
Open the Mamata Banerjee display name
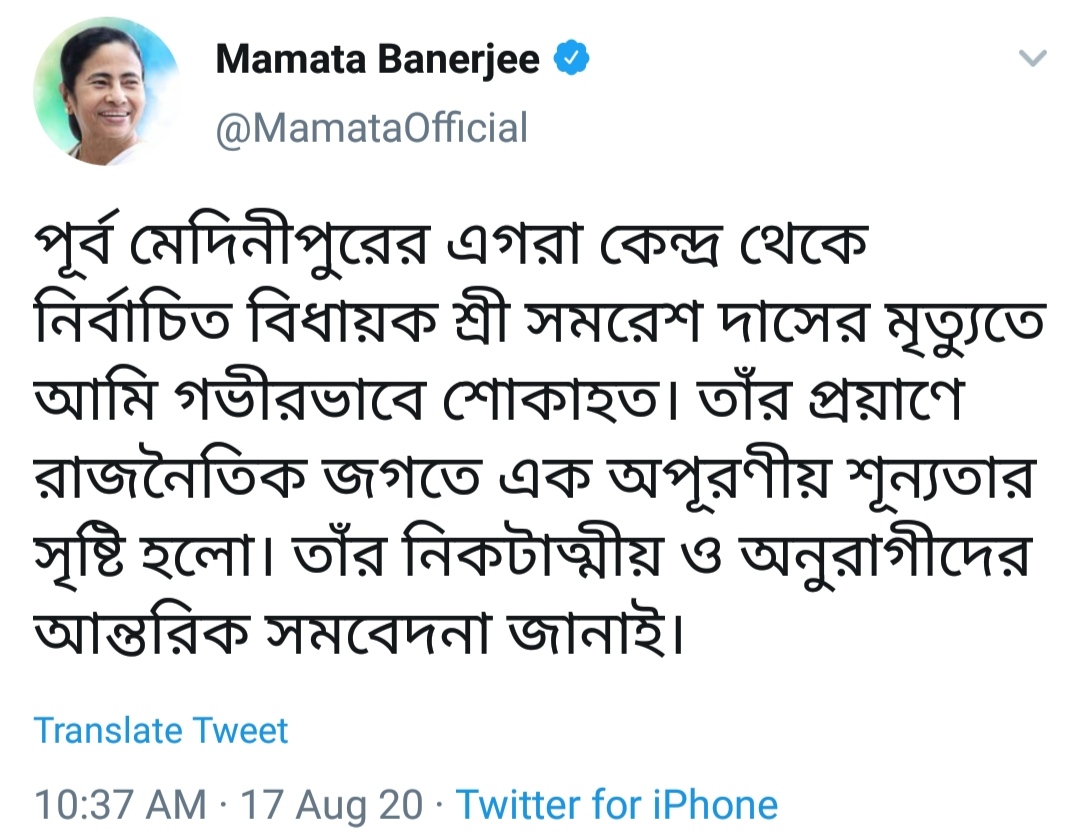(x=378, y=60)
